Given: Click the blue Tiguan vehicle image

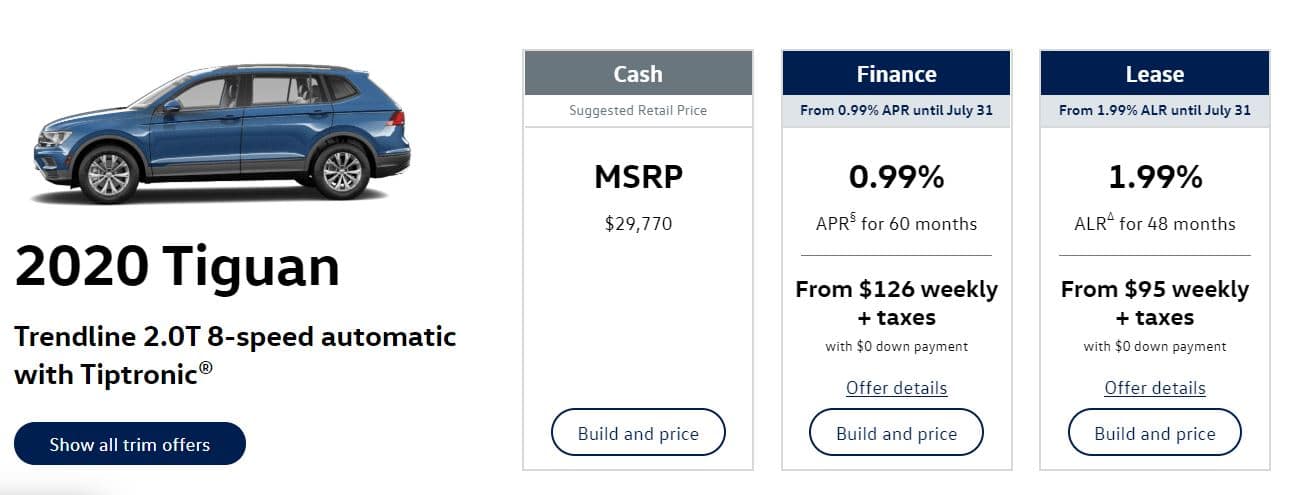Looking at the screenshot, I should click(x=222, y=133).
